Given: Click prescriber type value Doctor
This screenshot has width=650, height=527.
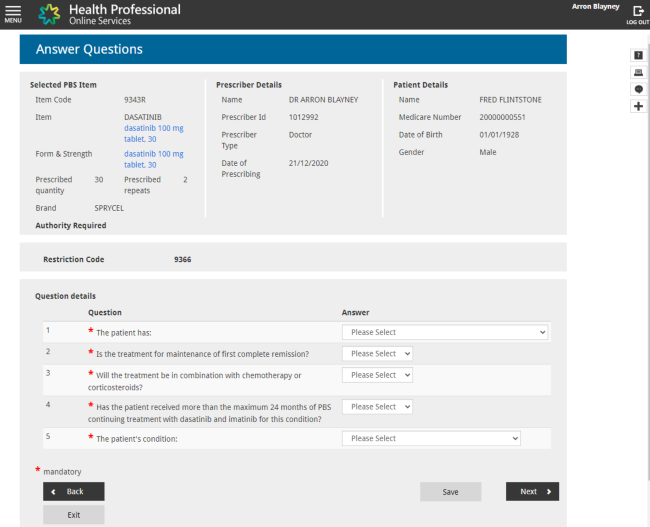Looking at the screenshot, I should tap(300, 135).
